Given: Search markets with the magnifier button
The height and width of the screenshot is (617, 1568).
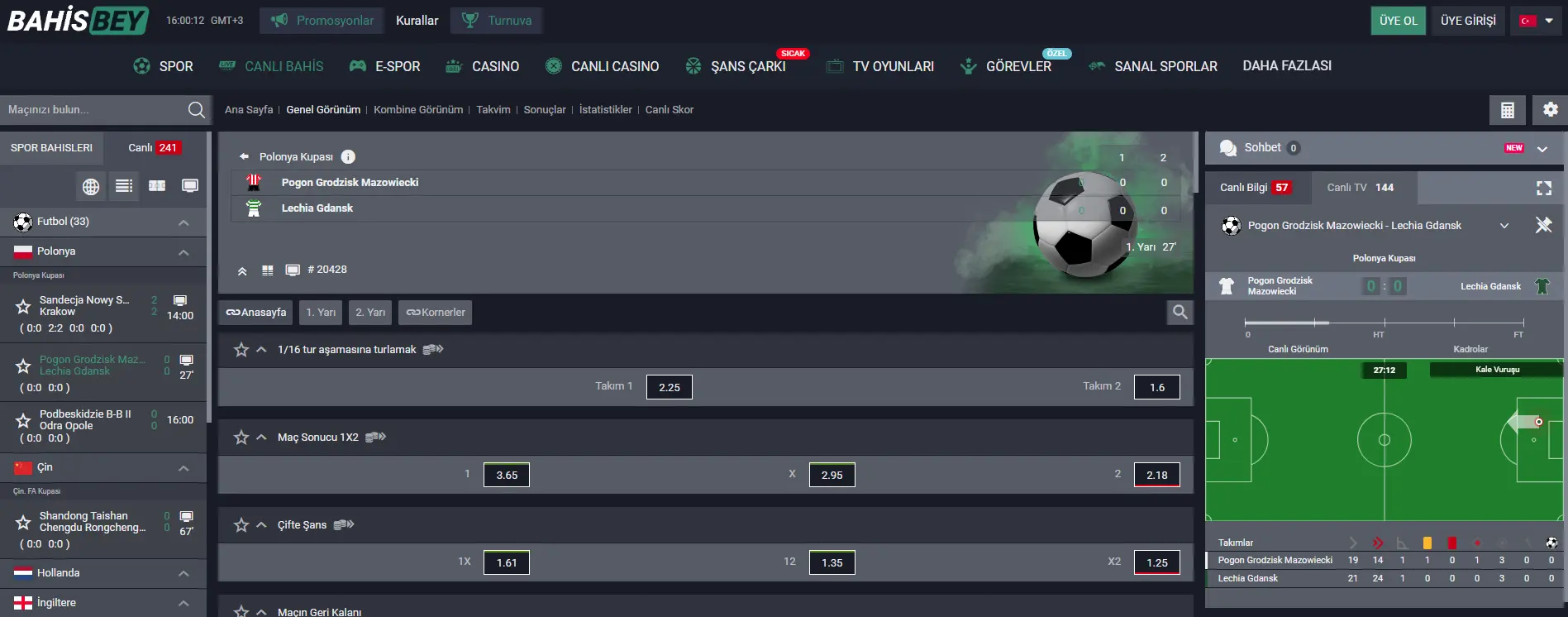Looking at the screenshot, I should click(1180, 312).
